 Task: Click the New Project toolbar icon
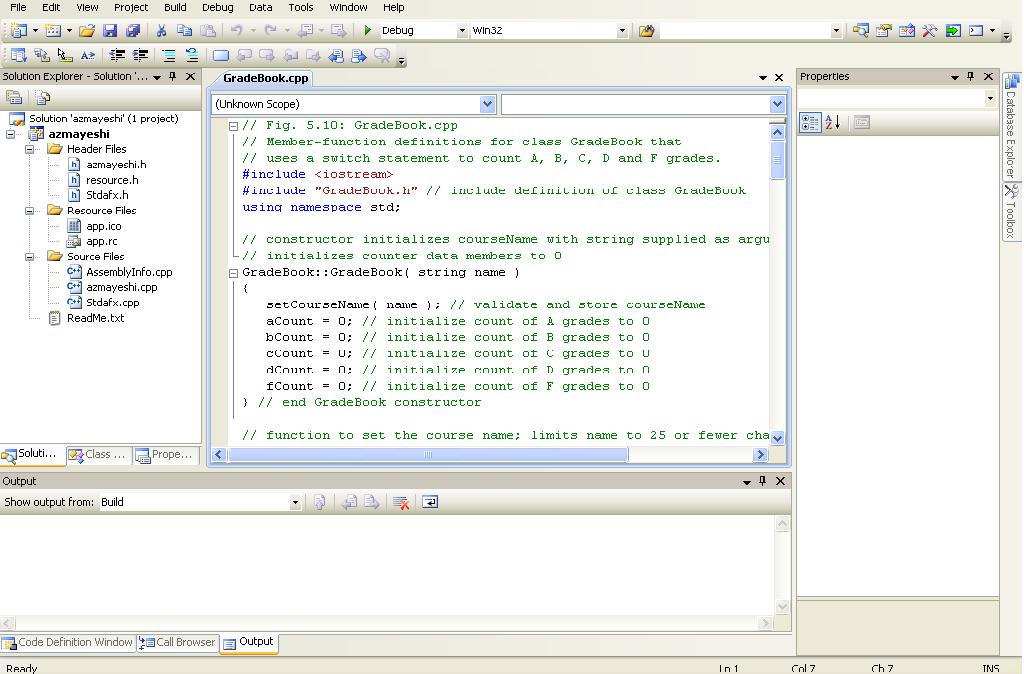pyautogui.click(x=19, y=30)
